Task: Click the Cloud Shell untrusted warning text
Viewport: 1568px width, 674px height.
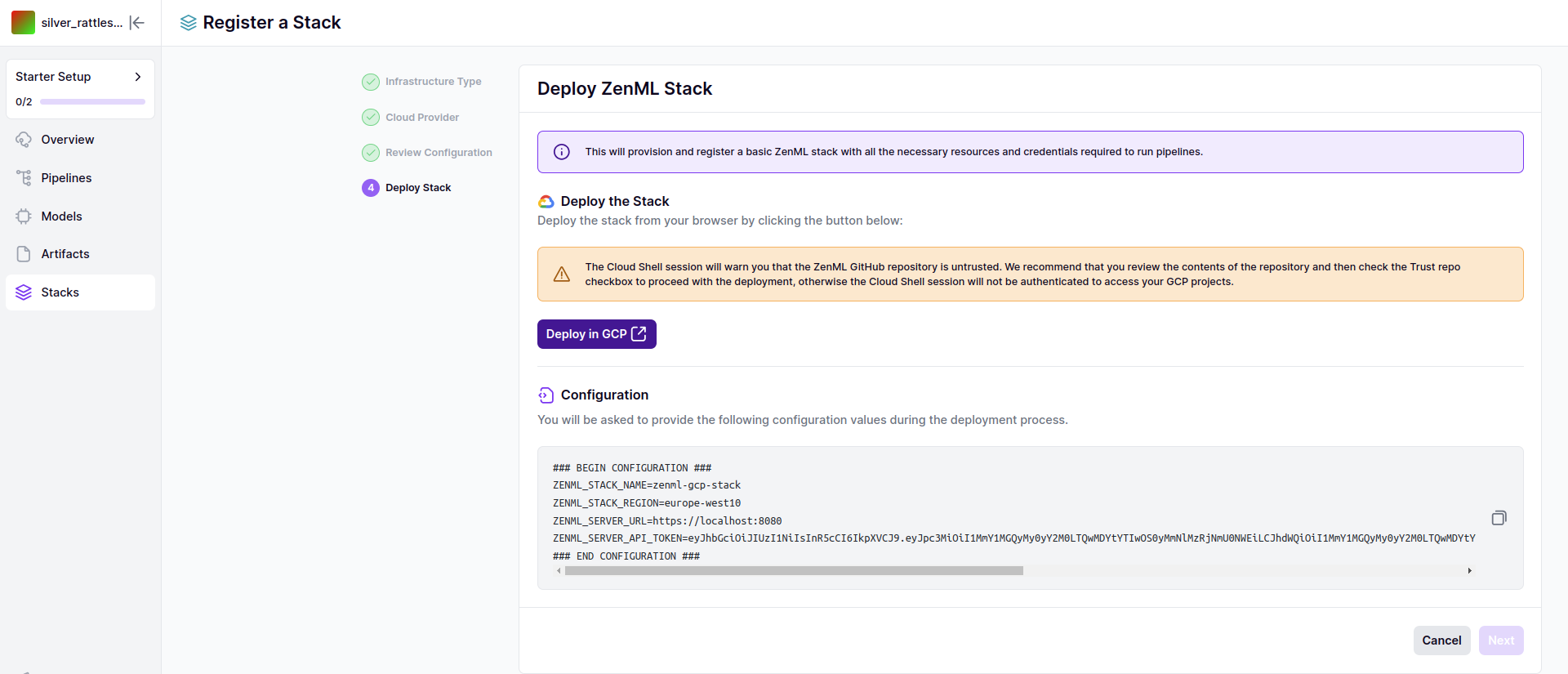Action: coord(1022,275)
